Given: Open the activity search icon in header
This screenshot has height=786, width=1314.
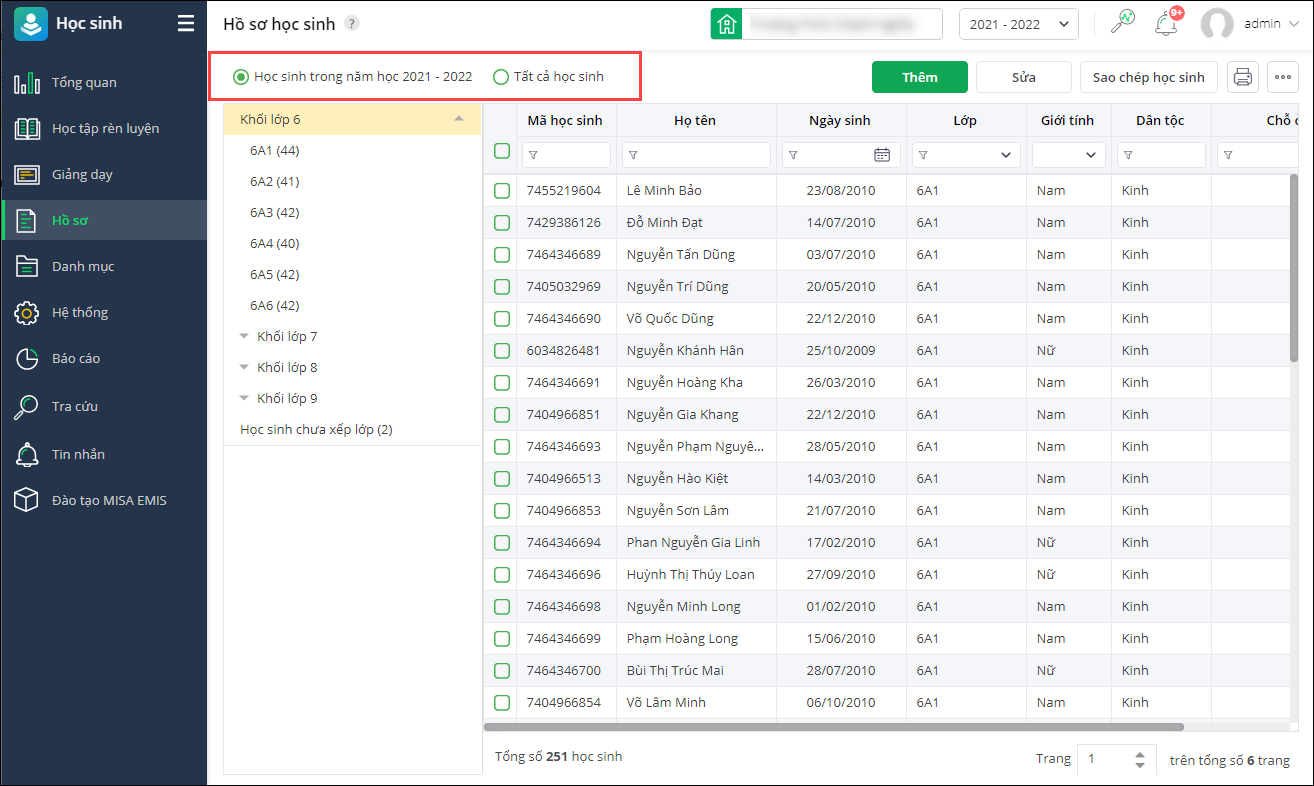Looking at the screenshot, I should pos(1122,24).
